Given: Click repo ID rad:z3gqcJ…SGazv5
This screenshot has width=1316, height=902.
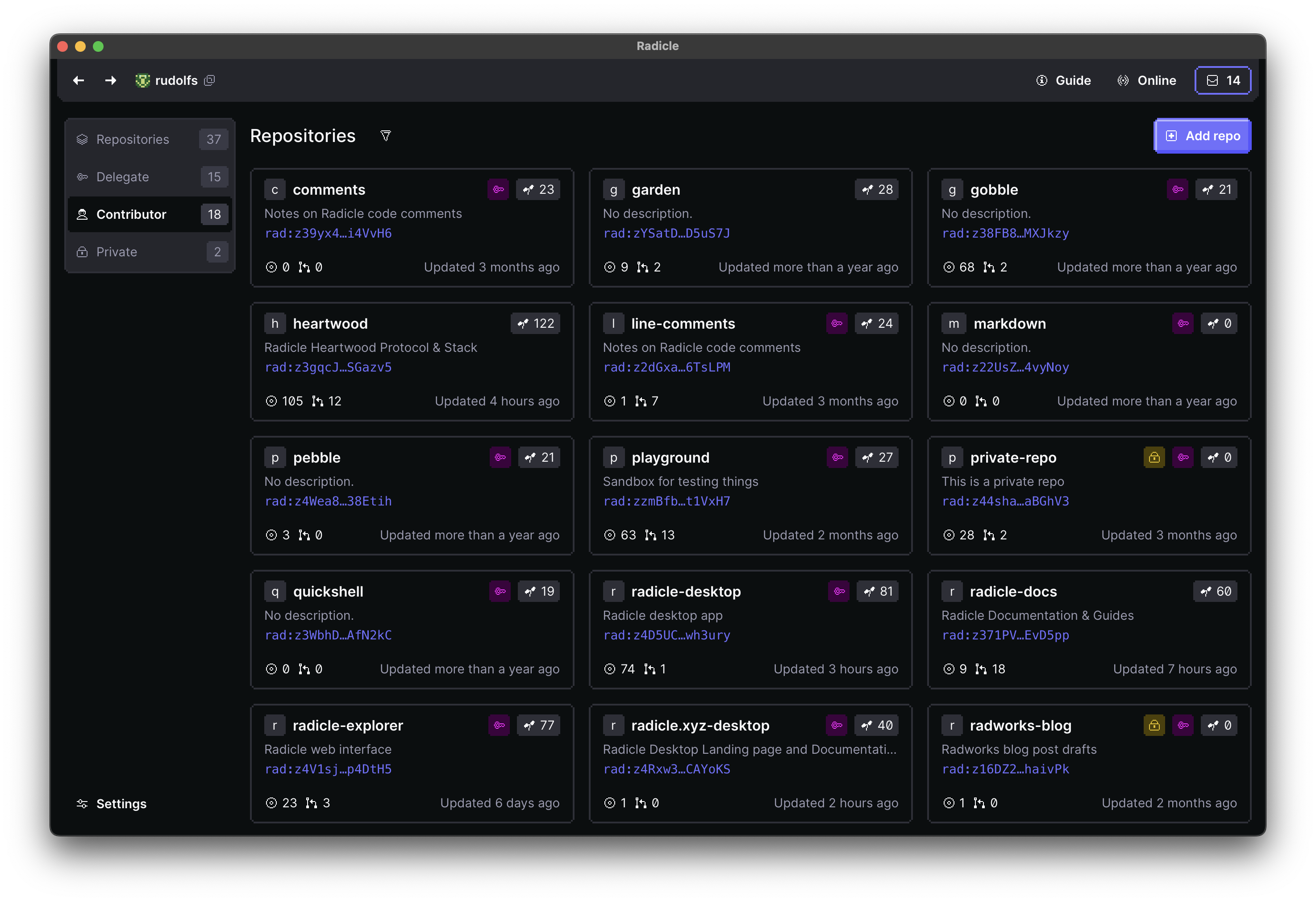Looking at the screenshot, I should [x=329, y=367].
